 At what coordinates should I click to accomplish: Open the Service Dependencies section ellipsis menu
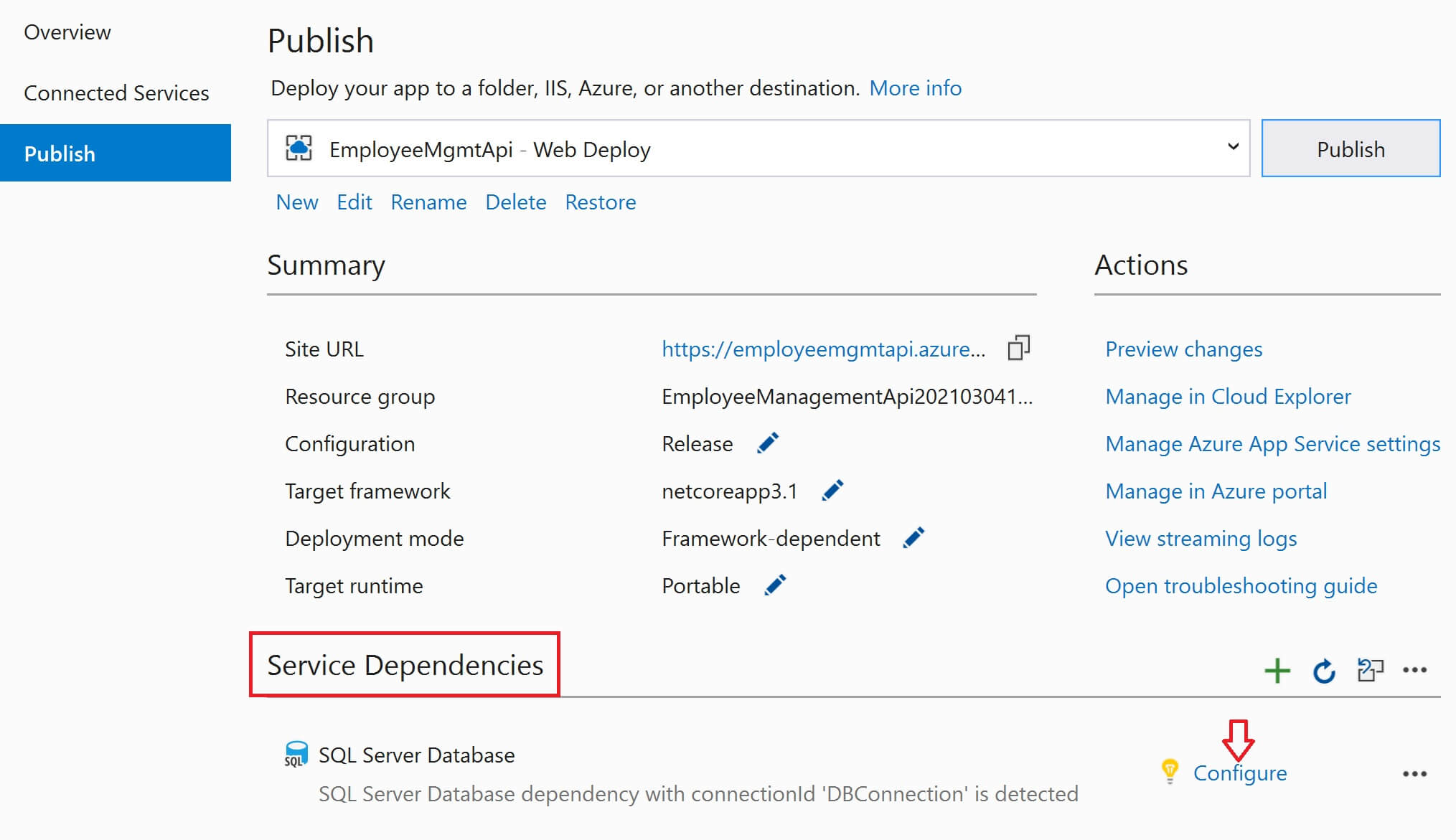[1414, 670]
